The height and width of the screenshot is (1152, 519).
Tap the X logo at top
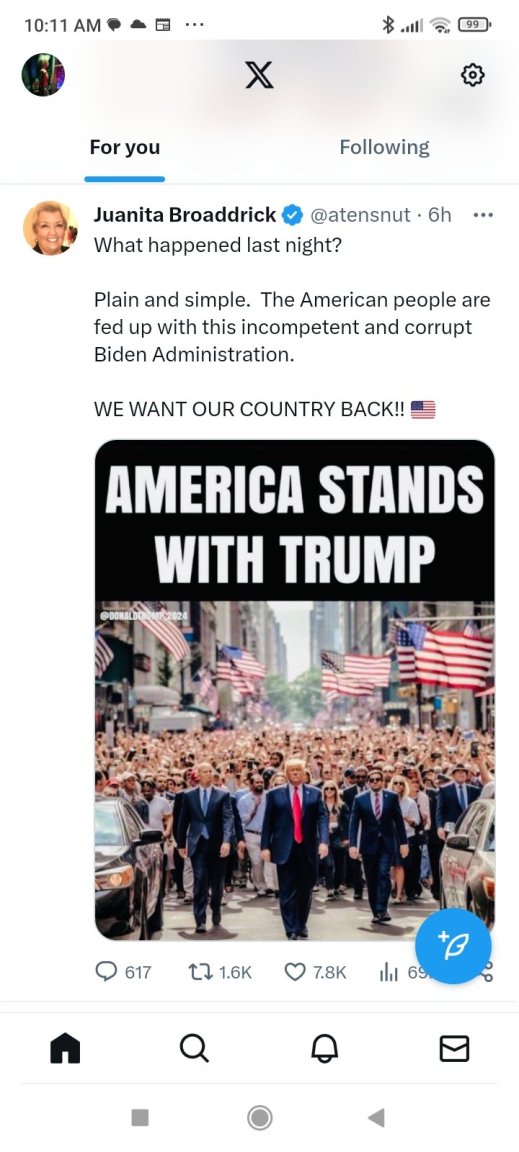pyautogui.click(x=259, y=75)
